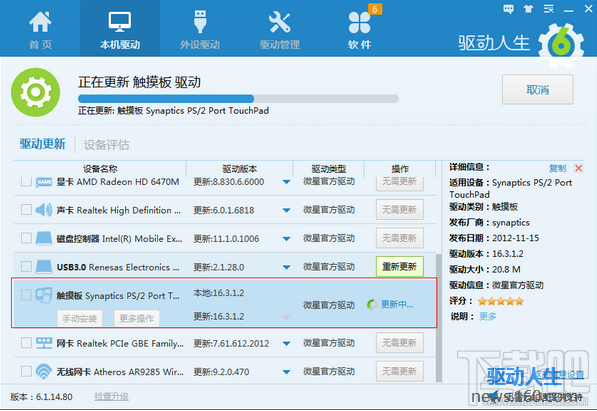Close the details panel with red X

[x=579, y=168]
